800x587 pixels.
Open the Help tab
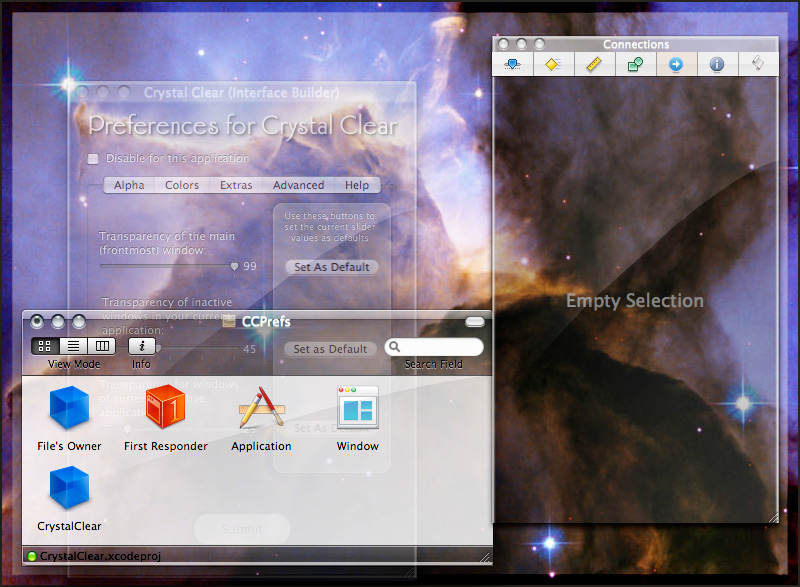[x=357, y=185]
